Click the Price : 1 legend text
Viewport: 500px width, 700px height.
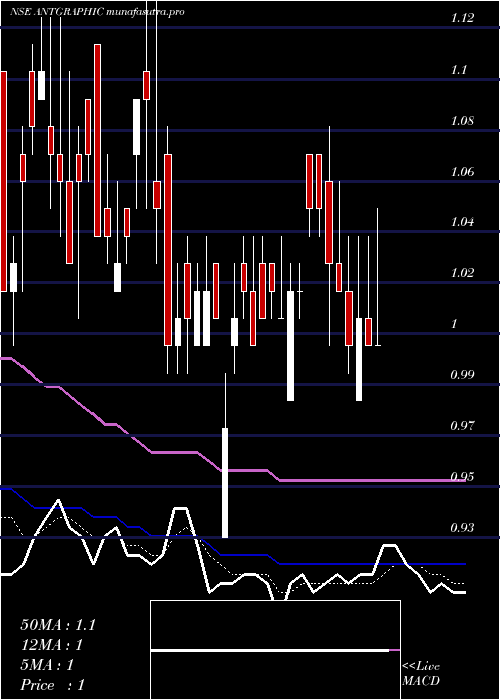pyautogui.click(x=52, y=685)
